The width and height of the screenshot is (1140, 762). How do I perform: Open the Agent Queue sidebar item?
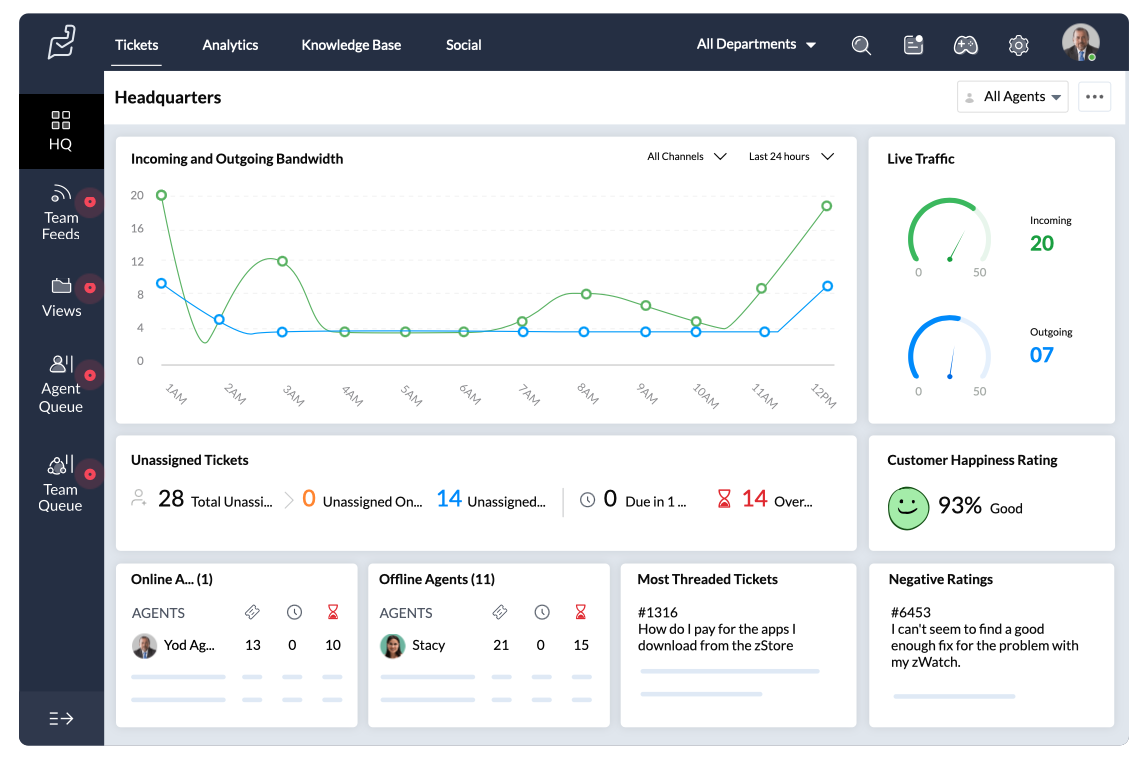61,383
